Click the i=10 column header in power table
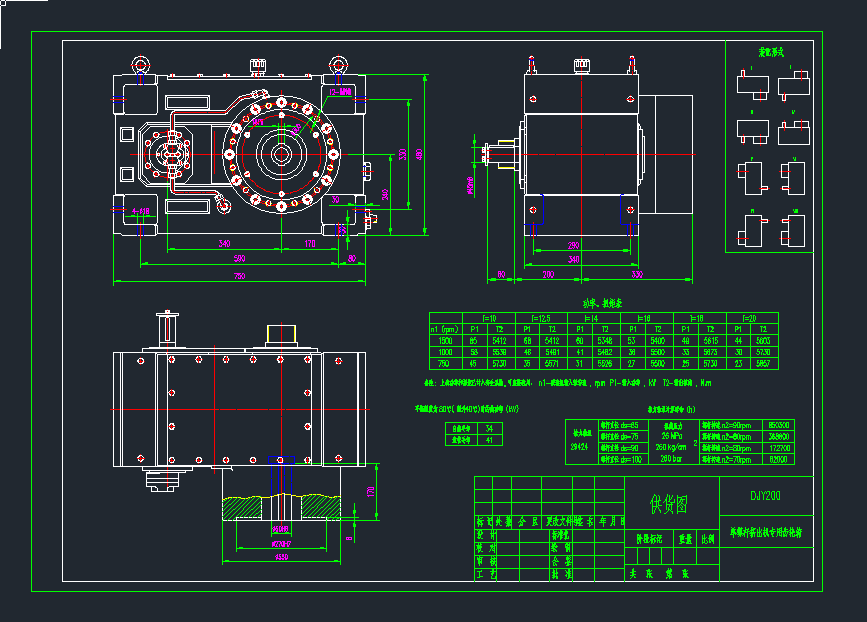 click(x=488, y=317)
